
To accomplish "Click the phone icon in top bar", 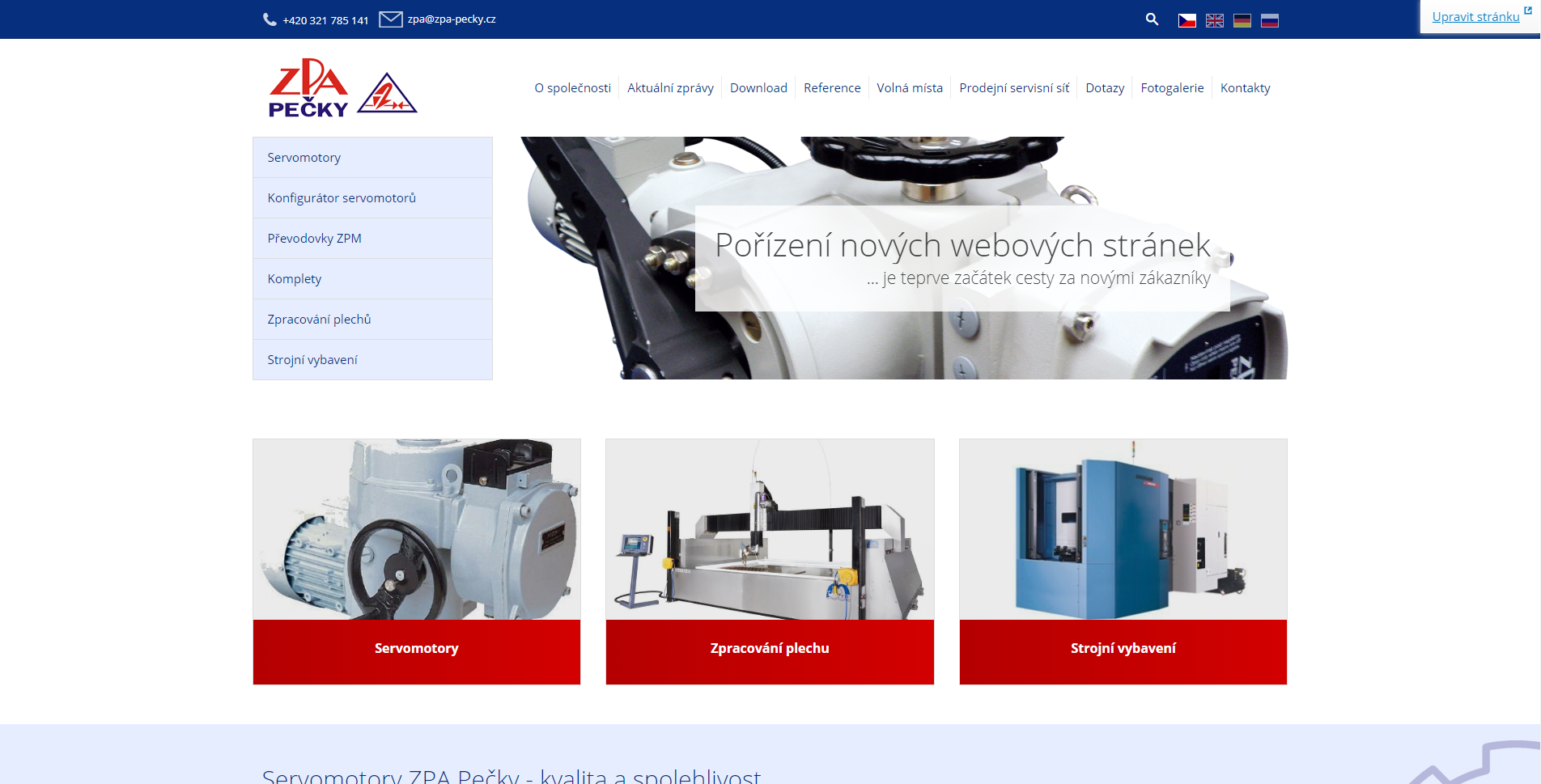I will tap(270, 19).
